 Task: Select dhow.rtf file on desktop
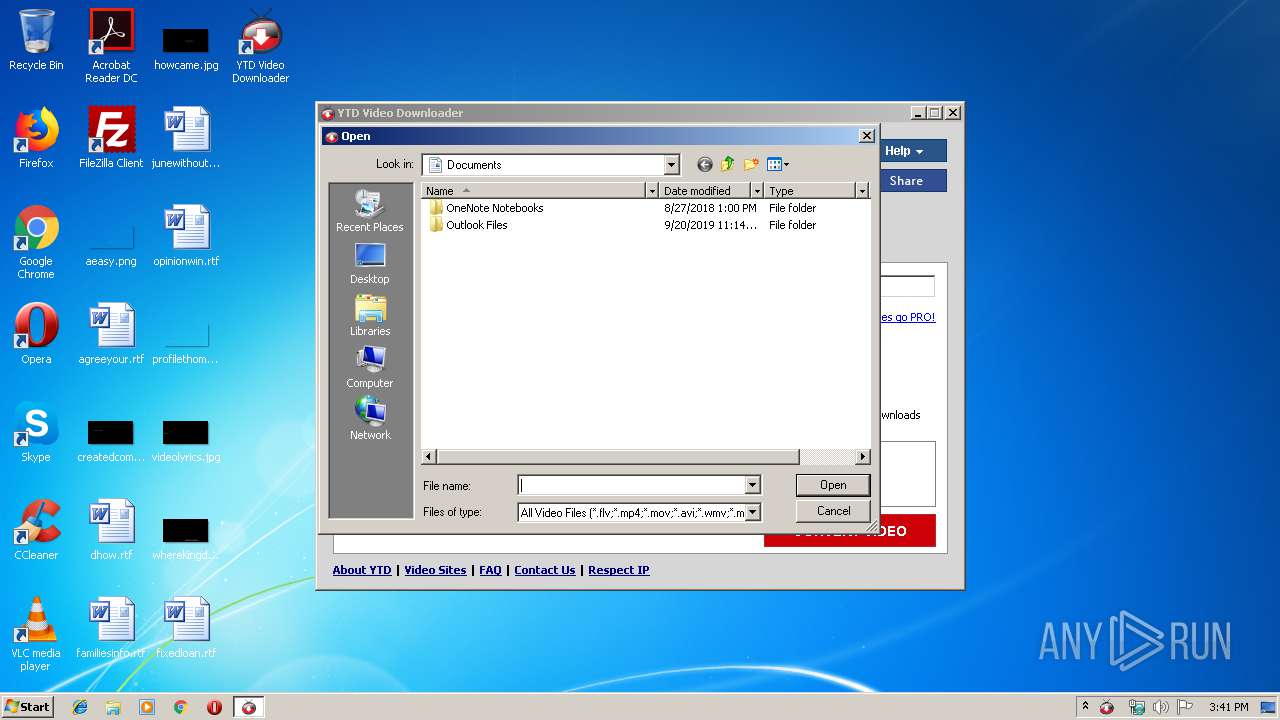click(x=111, y=530)
